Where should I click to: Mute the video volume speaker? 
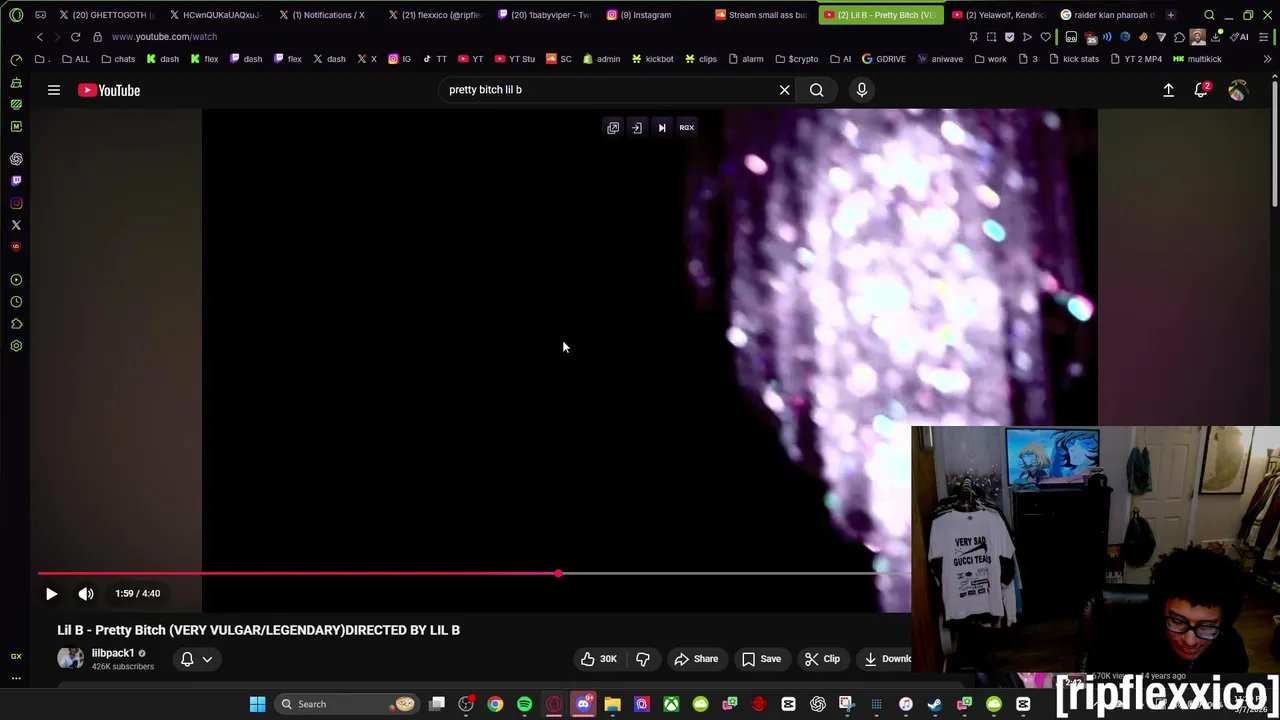[86, 594]
